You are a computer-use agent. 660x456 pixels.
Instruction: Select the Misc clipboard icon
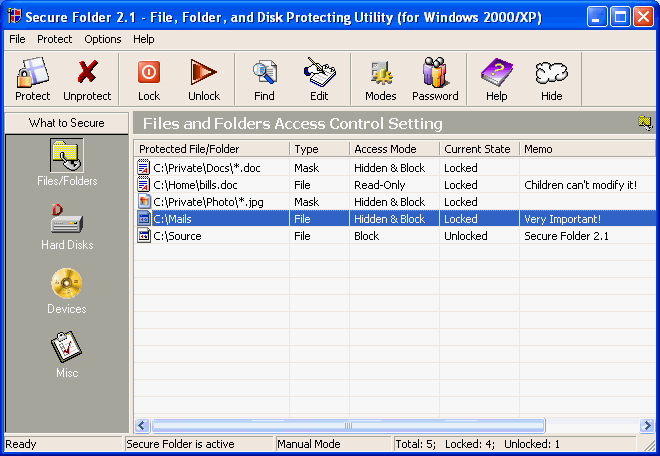[x=66, y=347]
